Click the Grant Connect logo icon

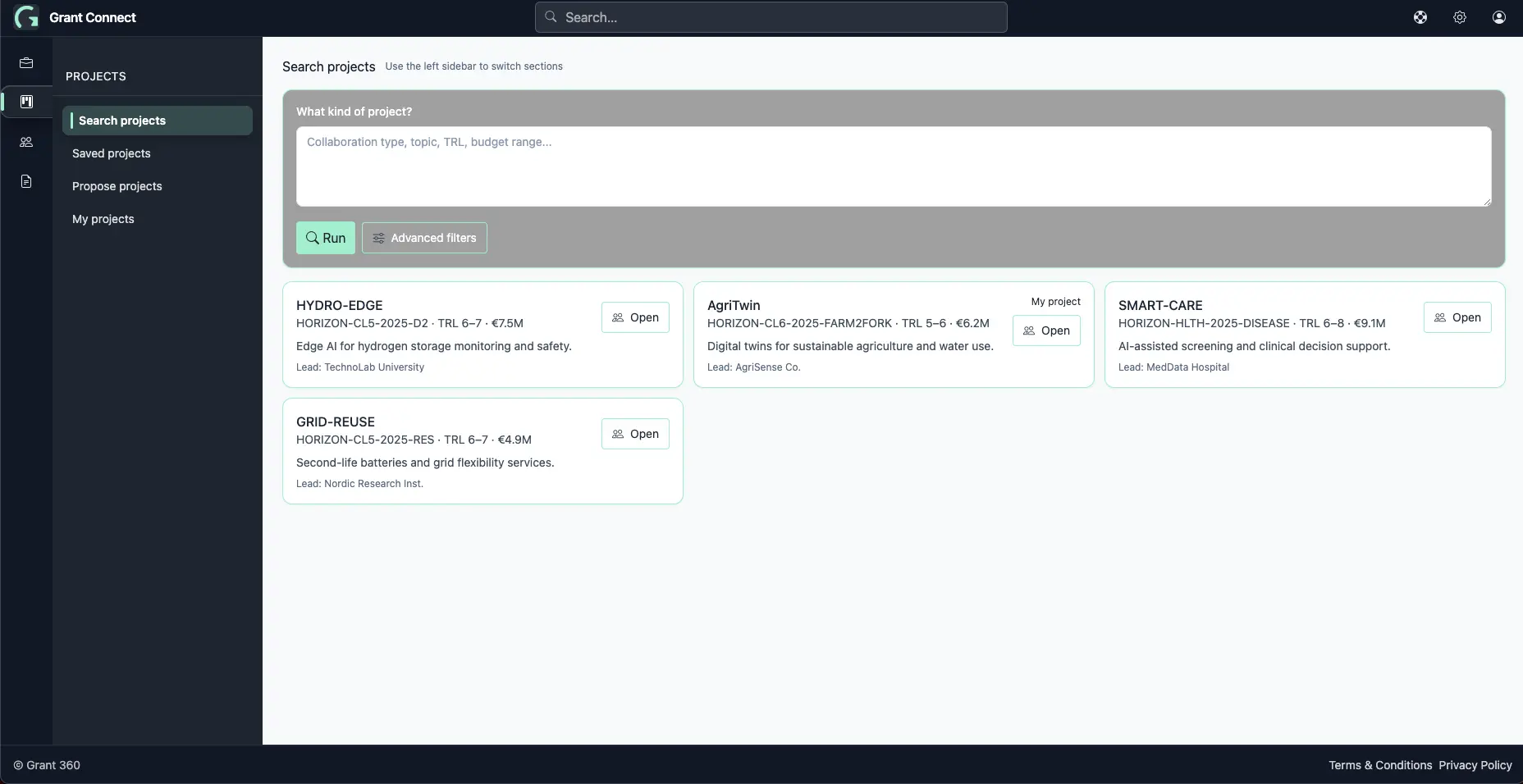click(x=26, y=17)
